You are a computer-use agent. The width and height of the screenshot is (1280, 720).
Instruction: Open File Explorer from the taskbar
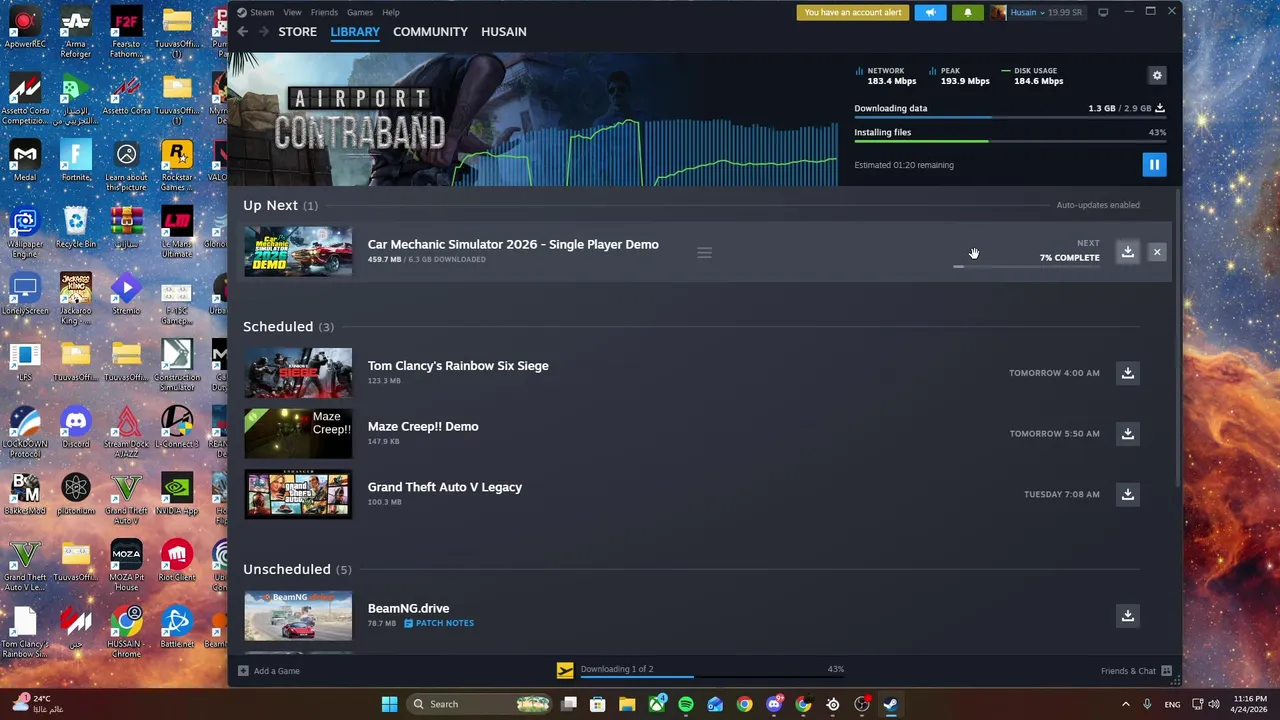627,704
